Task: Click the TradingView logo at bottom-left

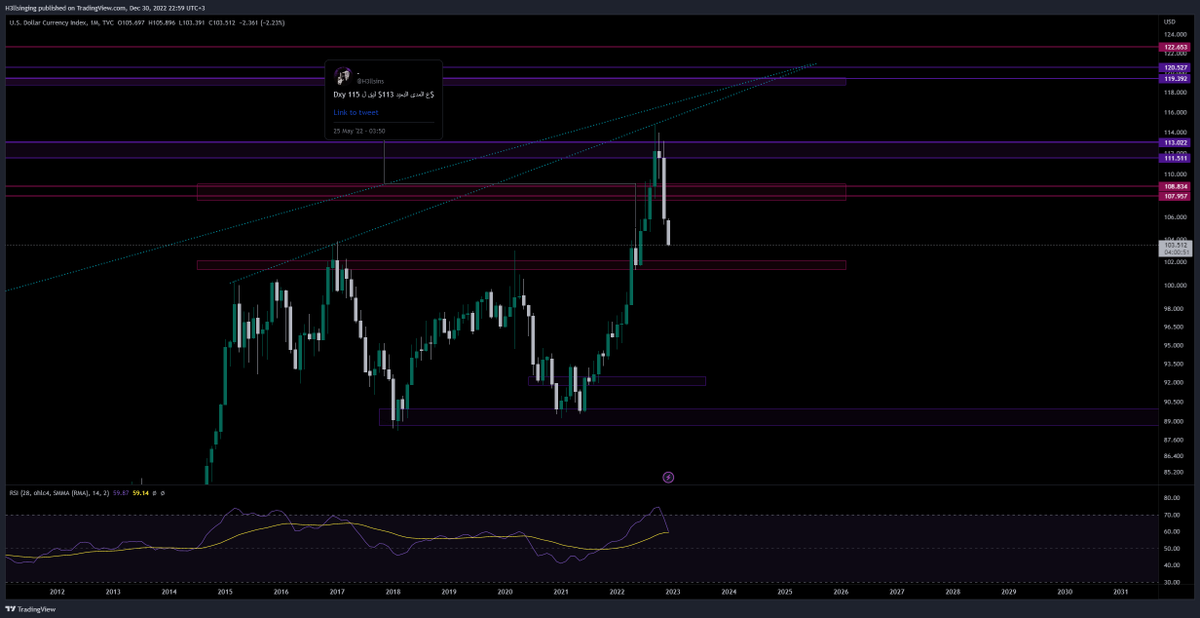Action: (28, 608)
